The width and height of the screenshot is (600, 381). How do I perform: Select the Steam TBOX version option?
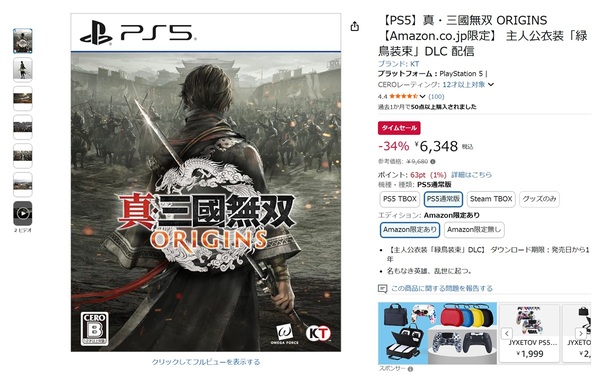coord(491,199)
